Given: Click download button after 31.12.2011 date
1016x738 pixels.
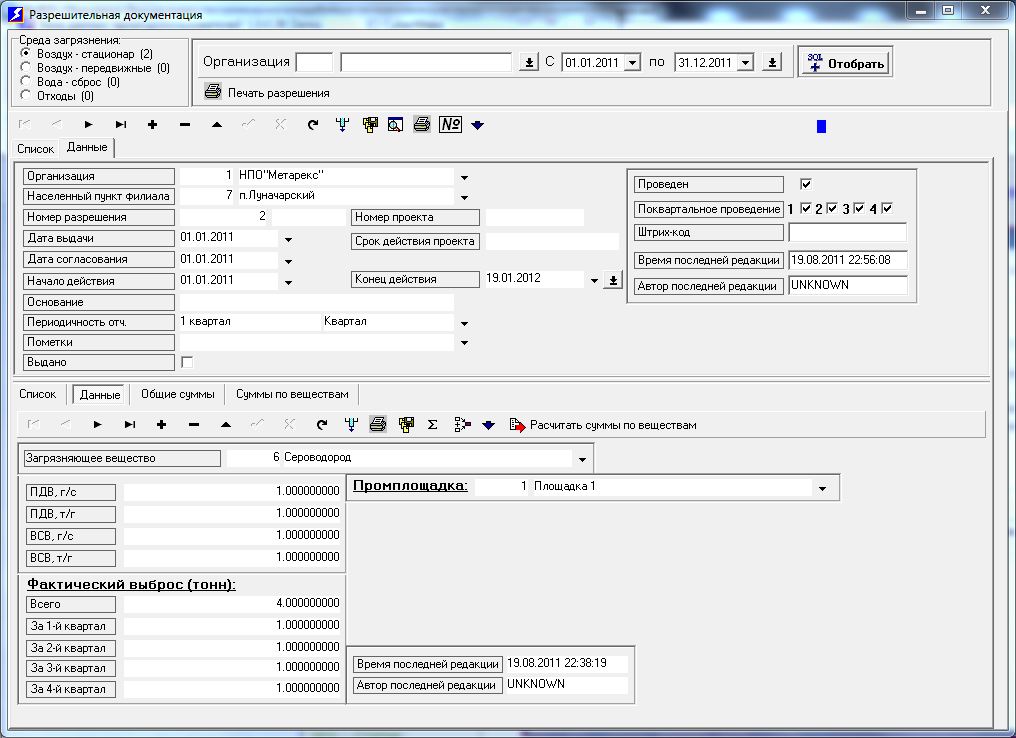Looking at the screenshot, I should click(x=772, y=62).
